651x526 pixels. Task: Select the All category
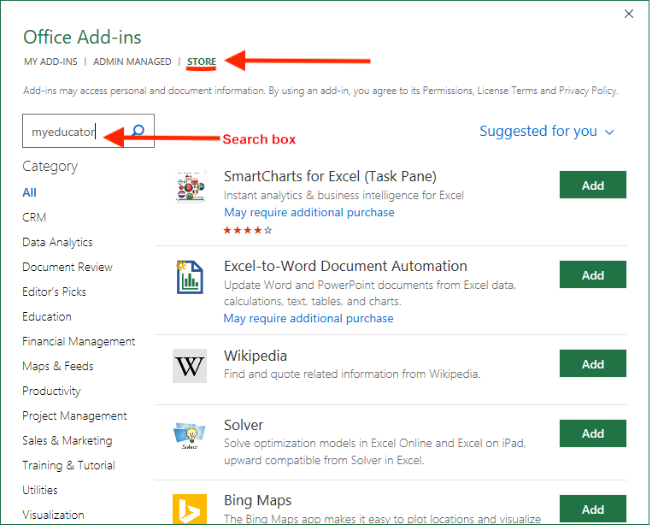point(29,193)
